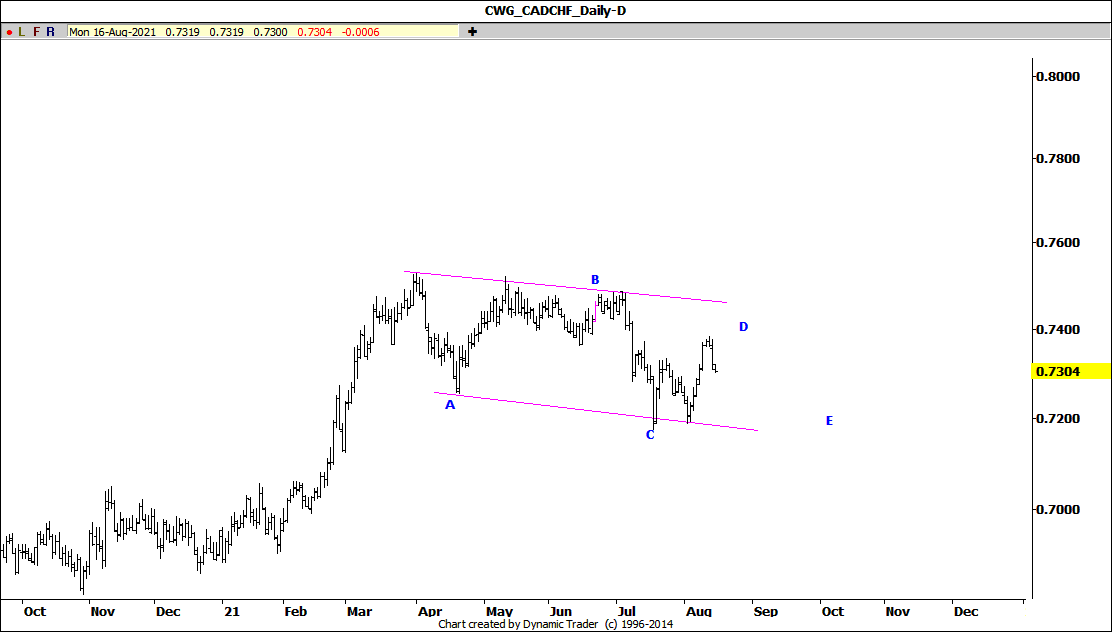1112x632 pixels.
Task: Click the 0.7800 price axis label
Action: 1058,158
